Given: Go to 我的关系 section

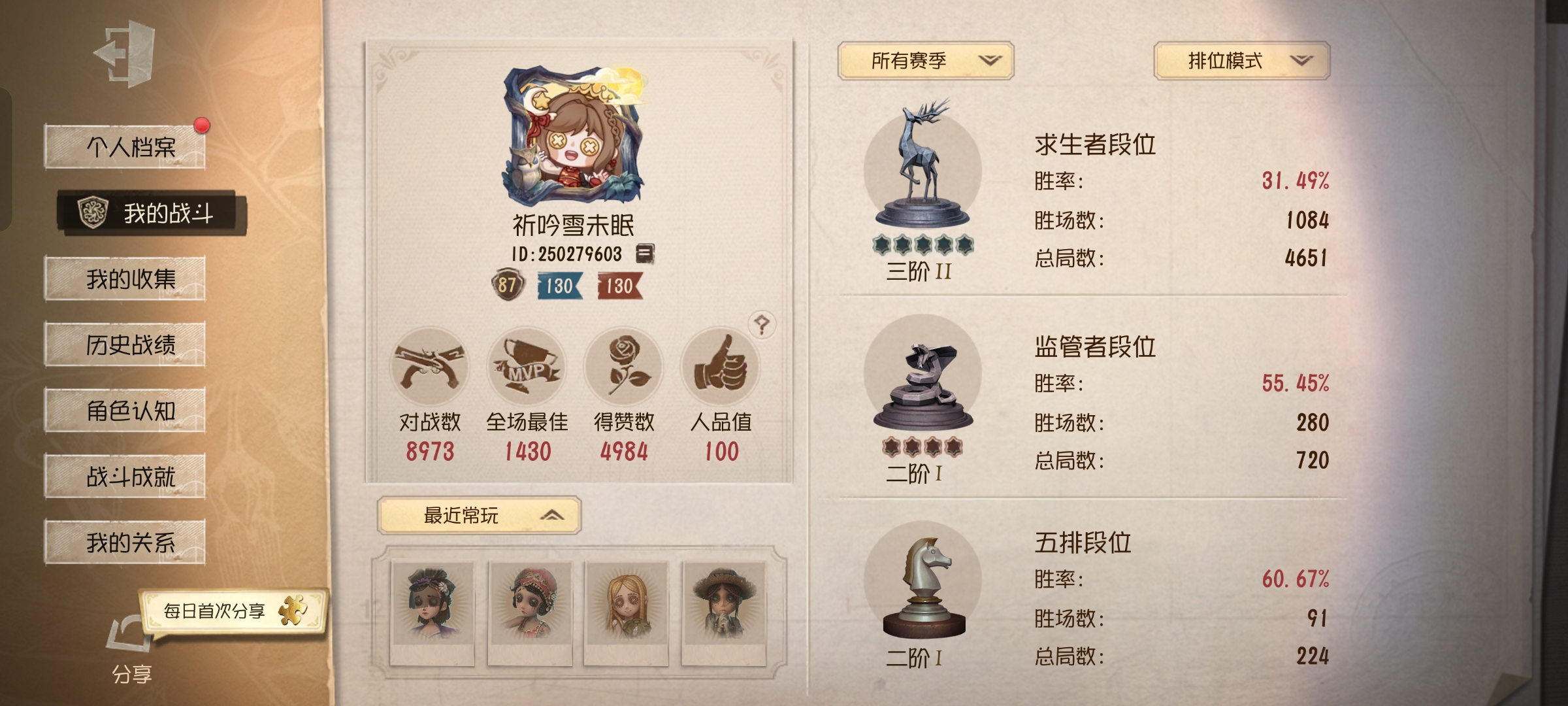Looking at the screenshot, I should 125,542.
